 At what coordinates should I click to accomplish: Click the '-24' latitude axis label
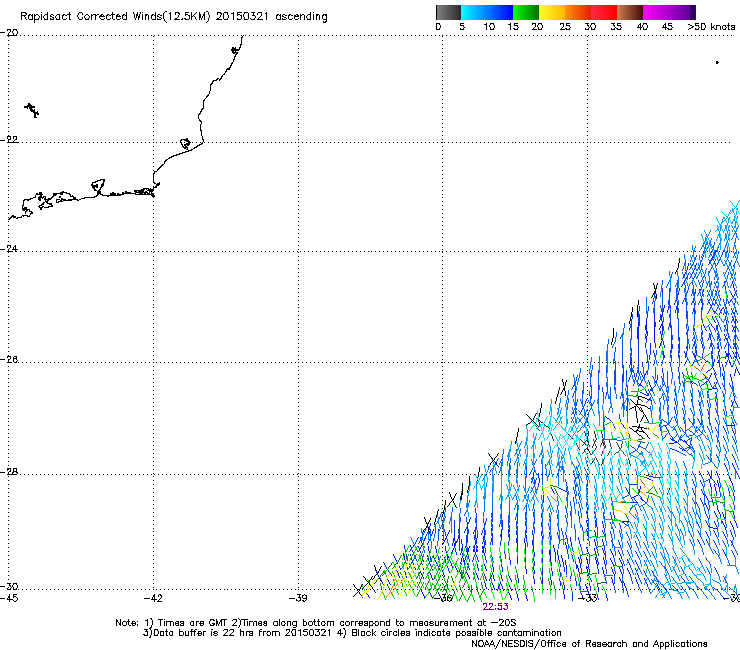9,248
